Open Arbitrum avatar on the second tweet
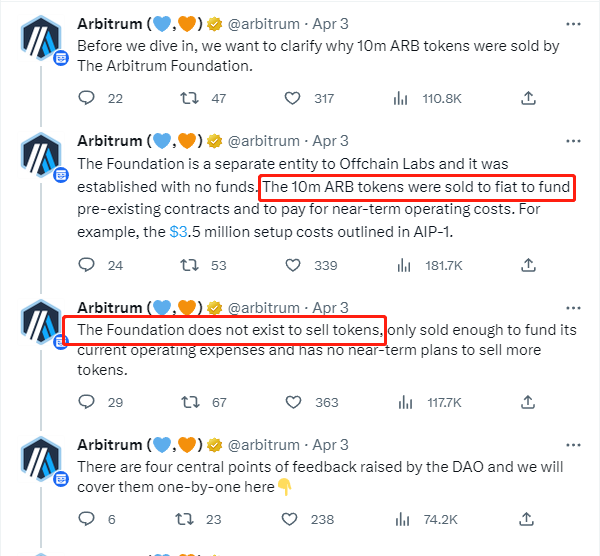 41,155
